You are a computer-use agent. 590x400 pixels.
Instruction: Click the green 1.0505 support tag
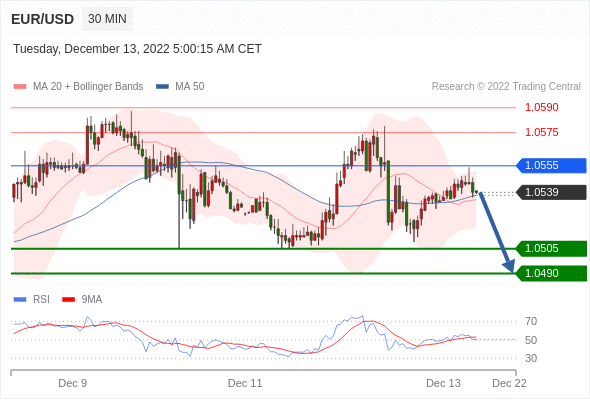point(551,249)
